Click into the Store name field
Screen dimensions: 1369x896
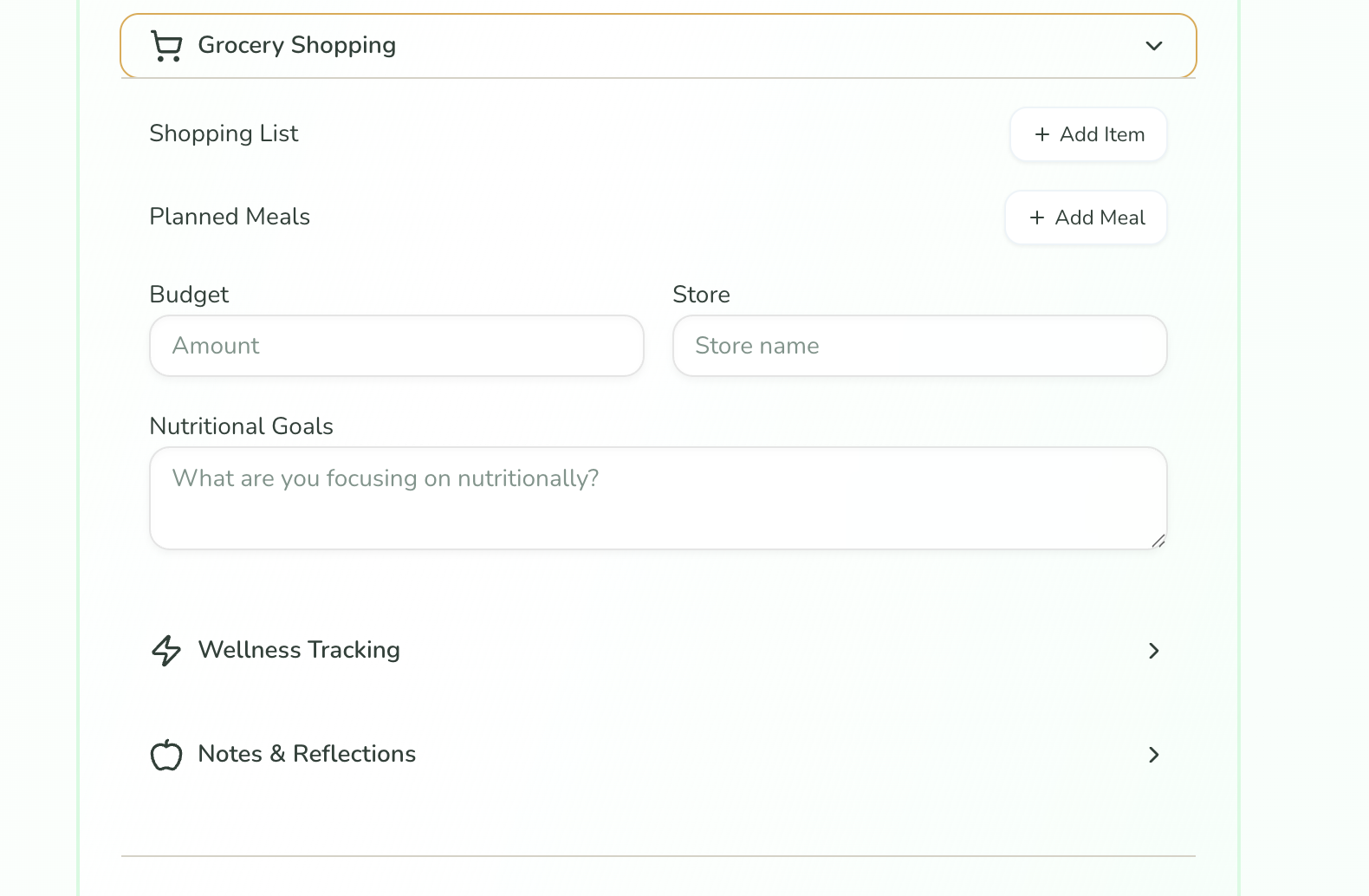[919, 346]
